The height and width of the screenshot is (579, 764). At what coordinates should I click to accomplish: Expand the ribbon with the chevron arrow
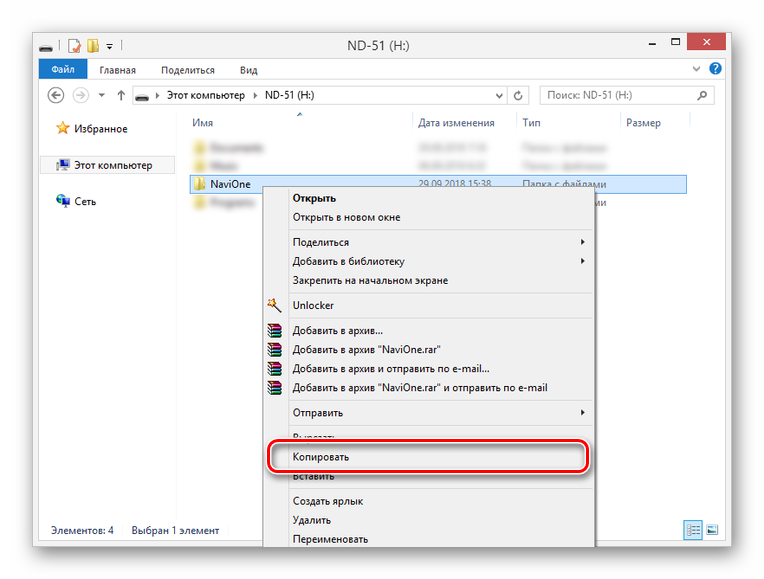(696, 69)
